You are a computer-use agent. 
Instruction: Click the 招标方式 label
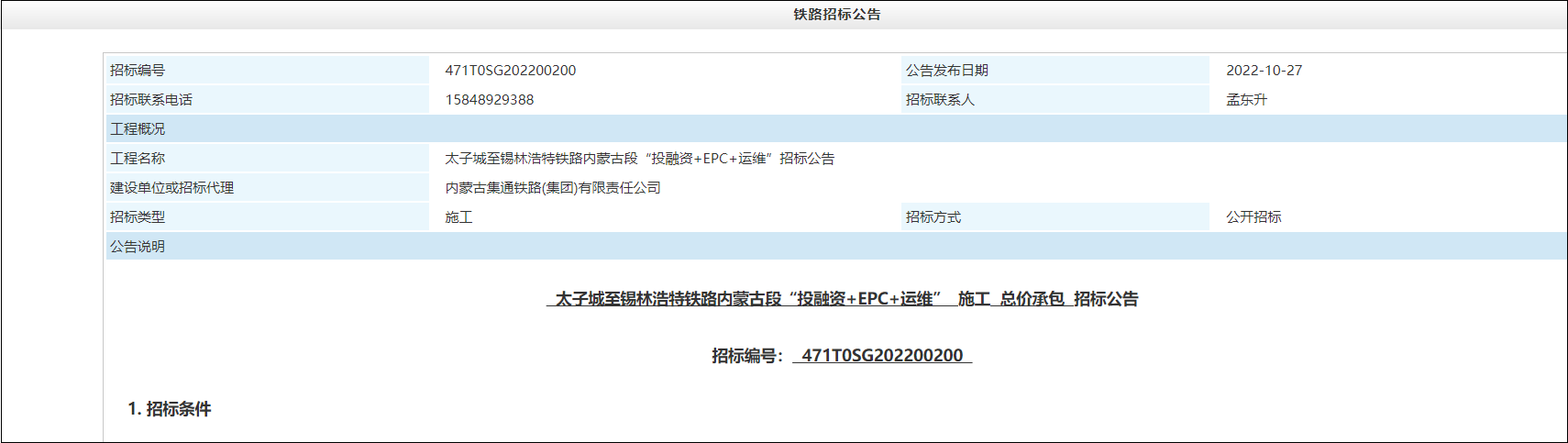tap(933, 217)
